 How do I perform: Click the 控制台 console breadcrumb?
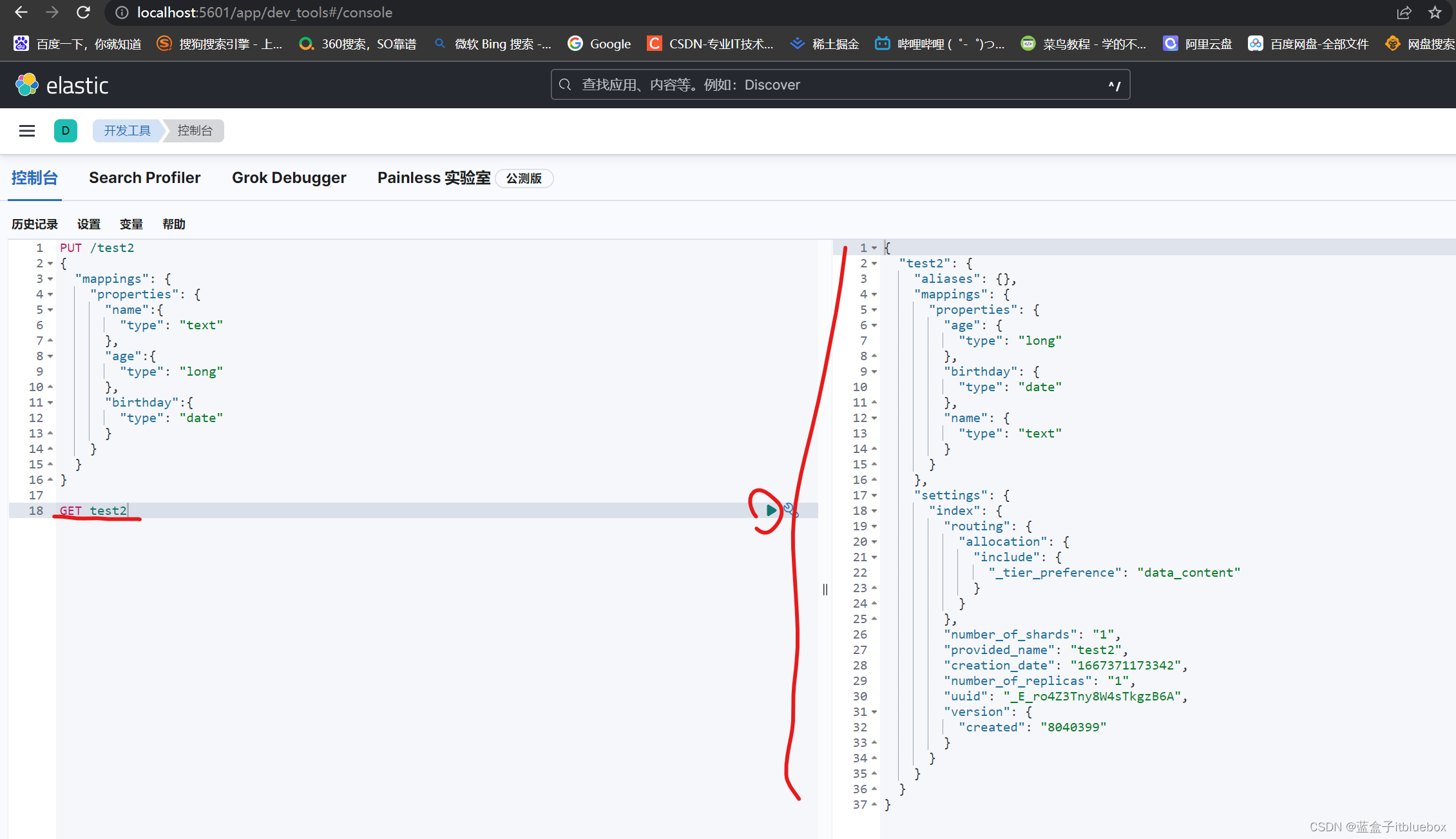coord(195,130)
